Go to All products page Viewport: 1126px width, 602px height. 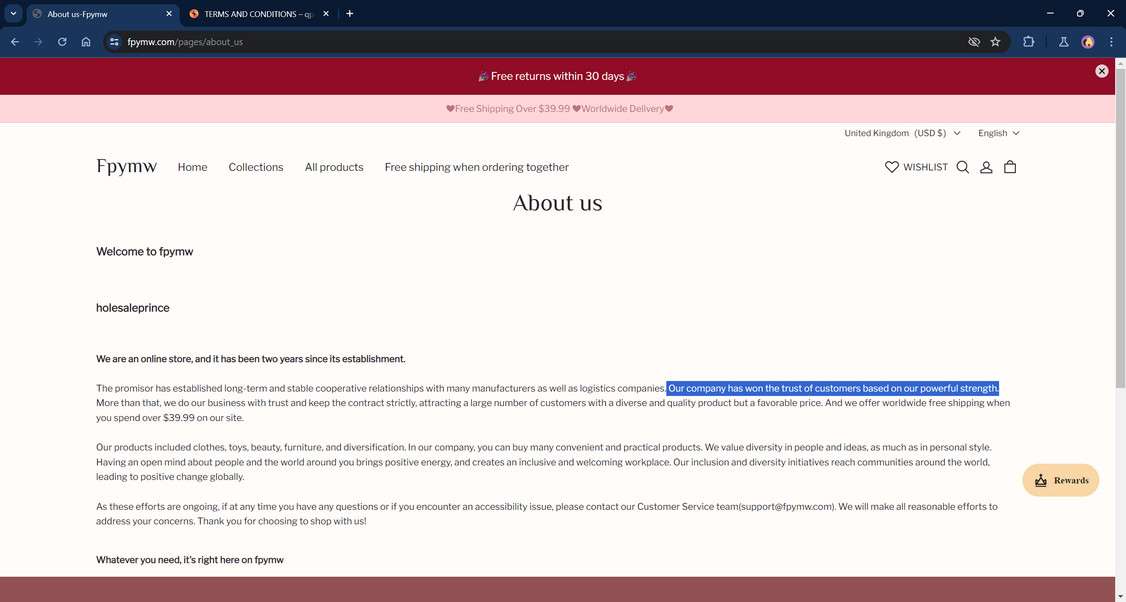334,167
